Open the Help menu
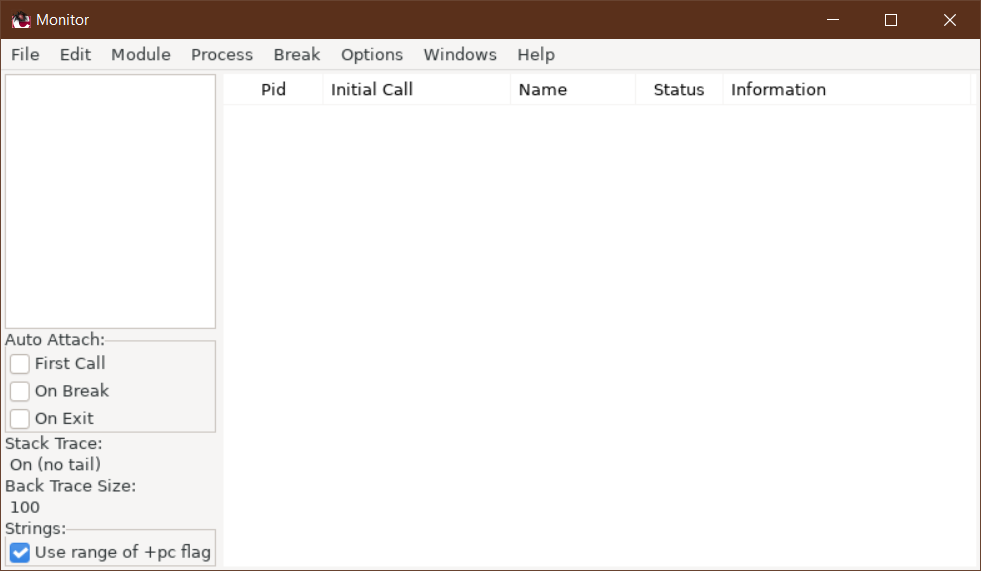This screenshot has height=571, width=981. [x=536, y=55]
